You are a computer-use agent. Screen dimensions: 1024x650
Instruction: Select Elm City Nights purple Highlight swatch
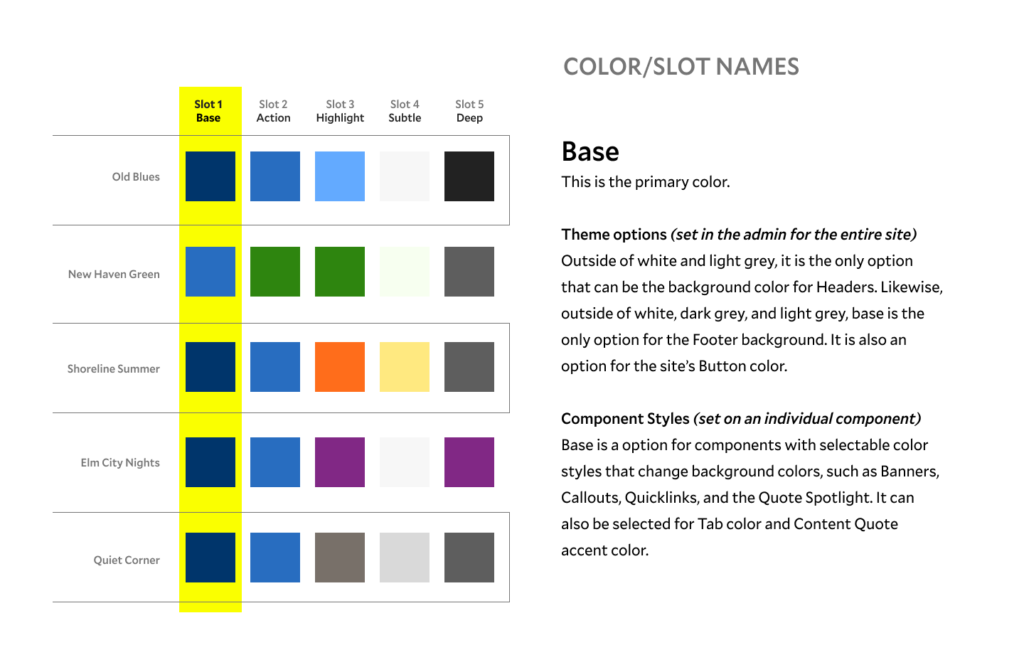[340, 462]
